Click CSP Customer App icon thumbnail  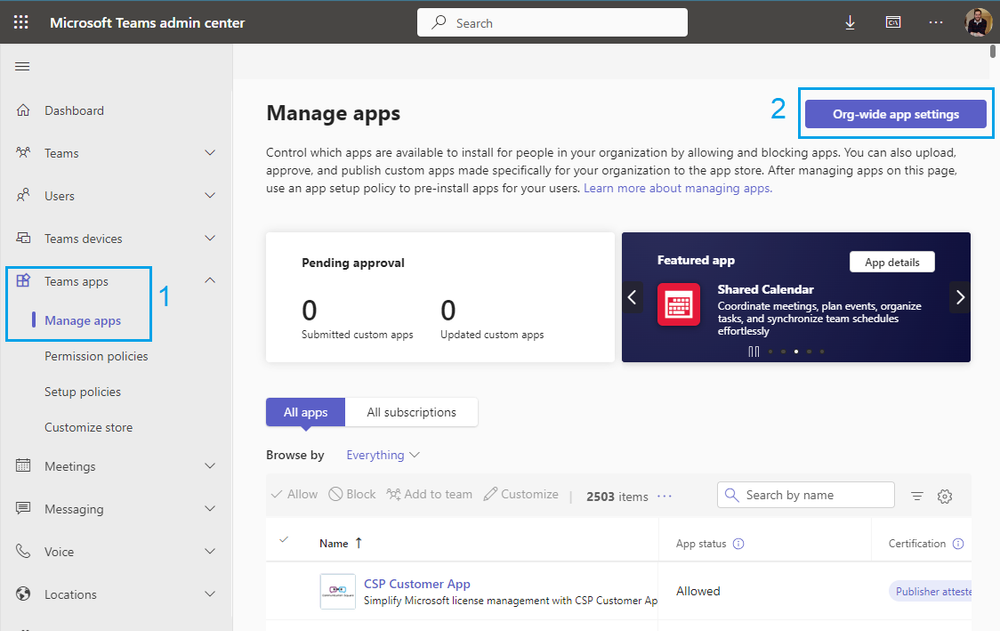[x=337, y=591]
